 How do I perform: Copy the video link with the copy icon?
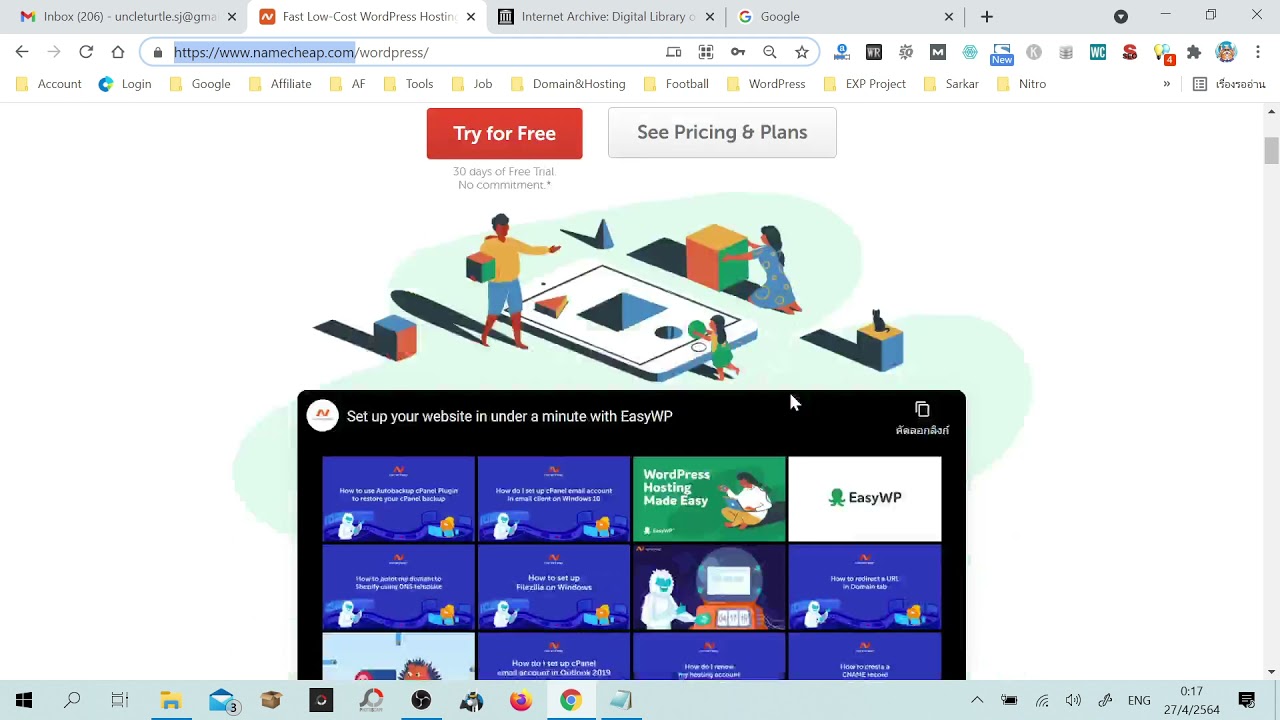coord(922,410)
